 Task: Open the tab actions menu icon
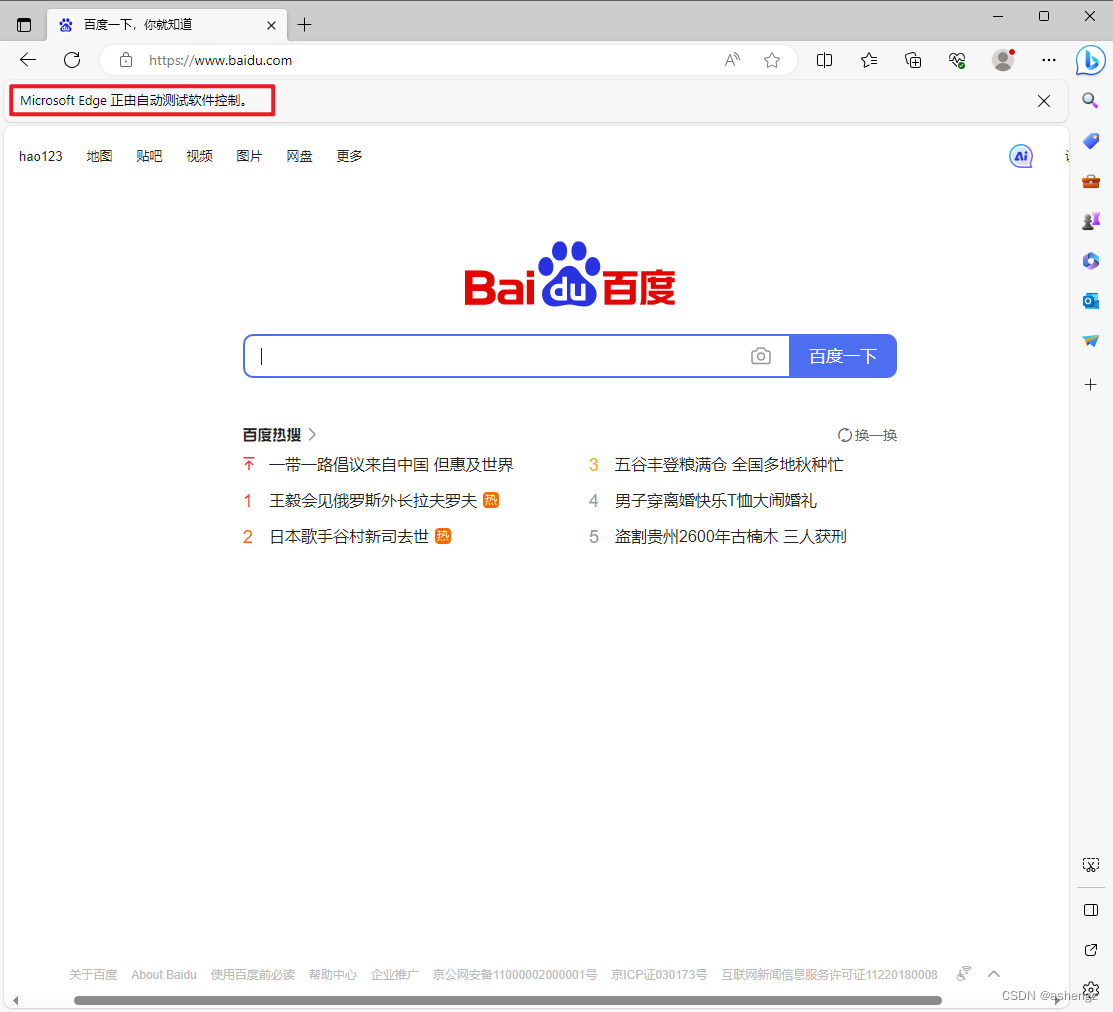24,25
